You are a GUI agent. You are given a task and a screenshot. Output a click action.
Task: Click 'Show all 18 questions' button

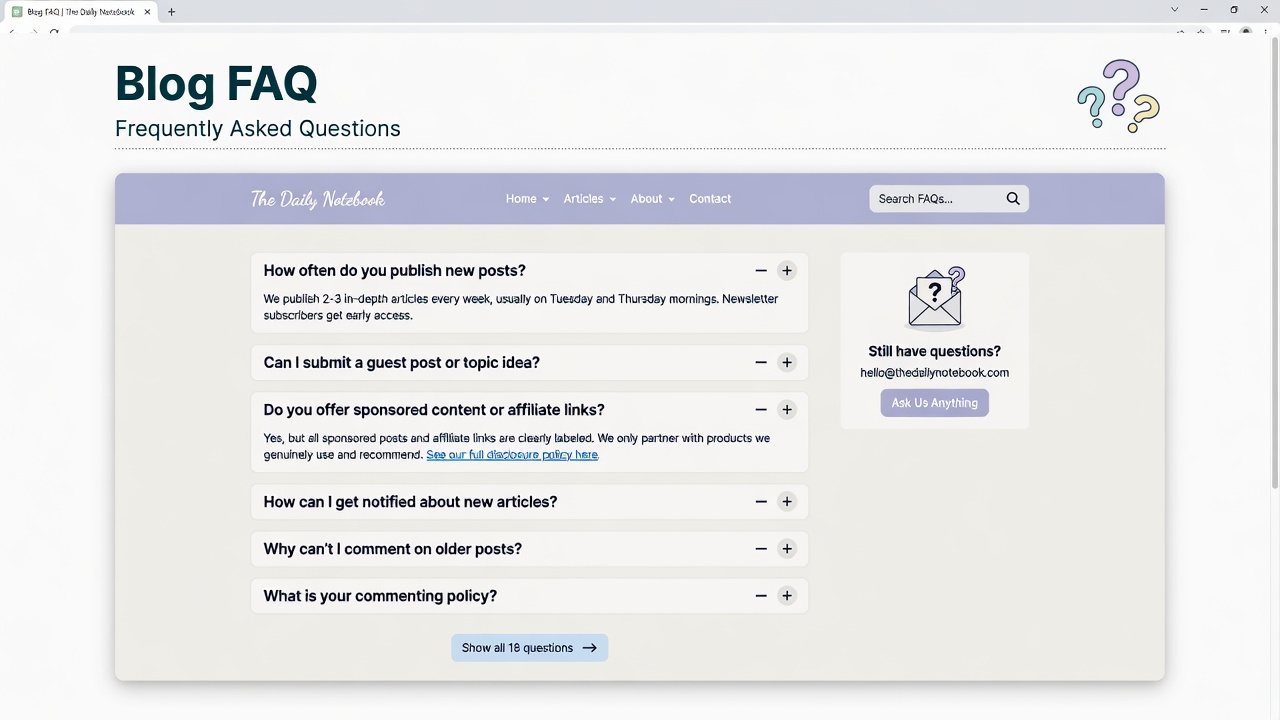529,648
